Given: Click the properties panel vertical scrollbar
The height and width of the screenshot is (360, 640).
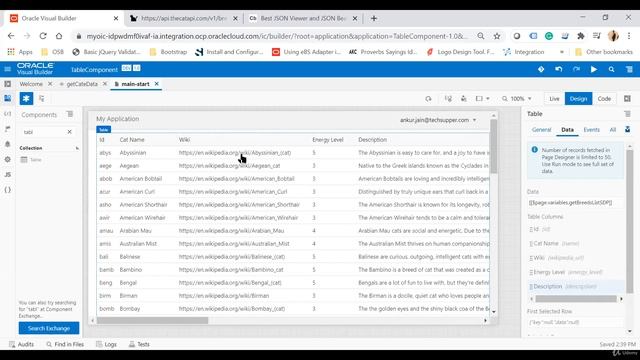Looking at the screenshot, I should pos(630,221).
